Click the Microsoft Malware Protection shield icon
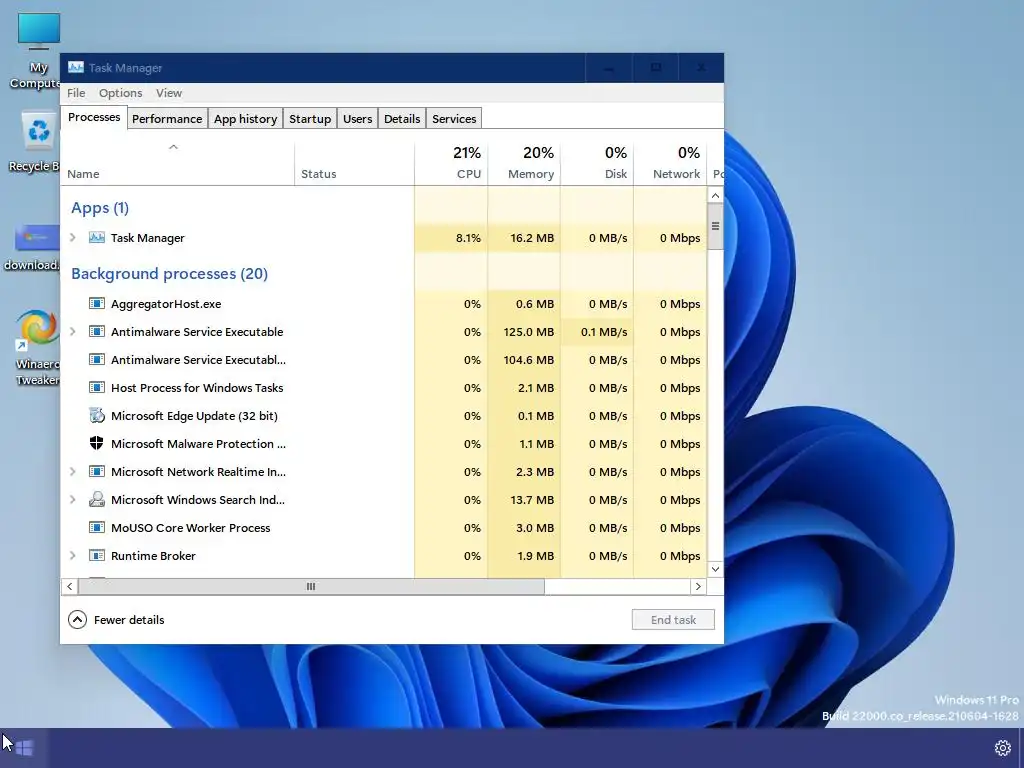This screenshot has width=1024, height=768. pos(97,443)
